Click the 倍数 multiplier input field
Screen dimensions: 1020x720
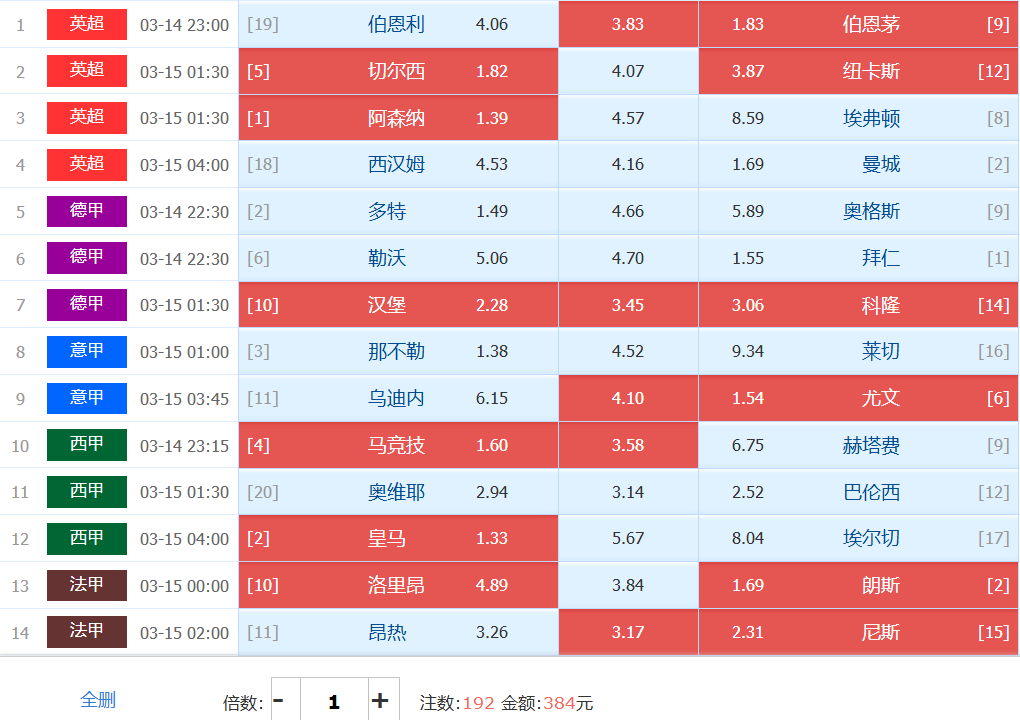[x=333, y=701]
